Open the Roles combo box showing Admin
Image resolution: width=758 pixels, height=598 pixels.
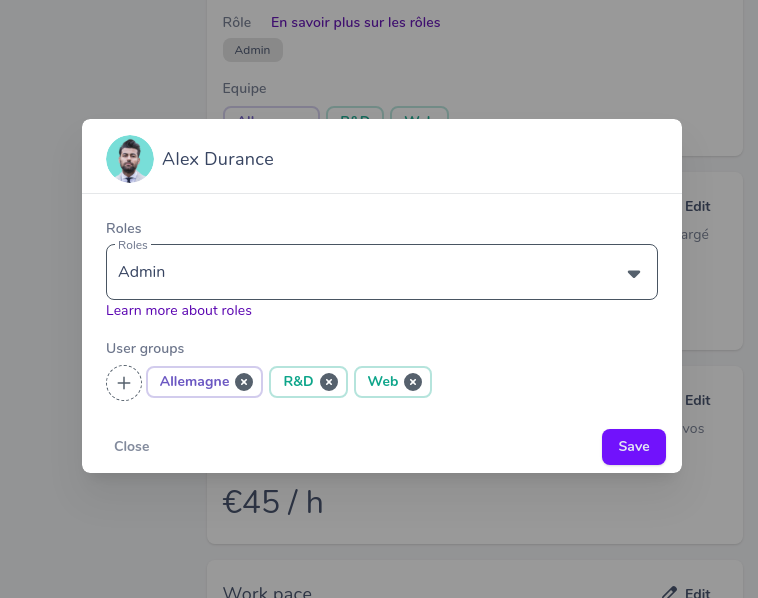pyautogui.click(x=382, y=272)
